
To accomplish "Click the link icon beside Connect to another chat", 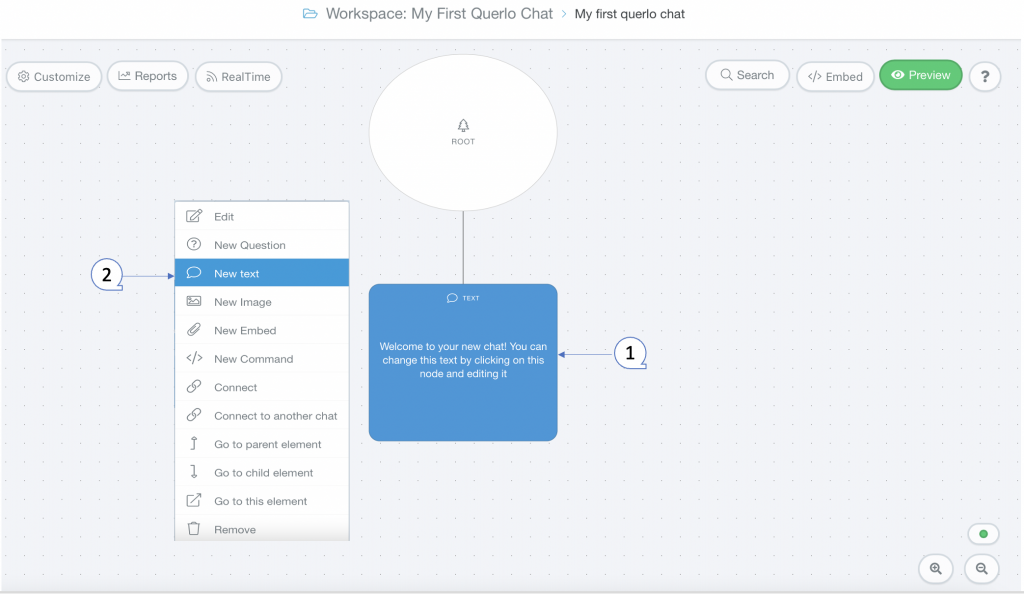I will click(x=194, y=414).
